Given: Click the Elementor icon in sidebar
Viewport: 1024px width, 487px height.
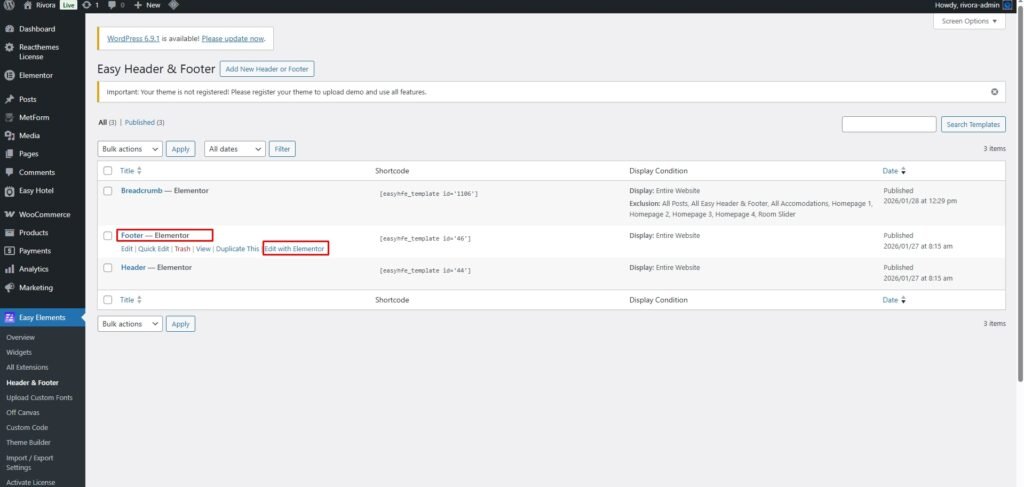Looking at the screenshot, I should tap(9, 75).
